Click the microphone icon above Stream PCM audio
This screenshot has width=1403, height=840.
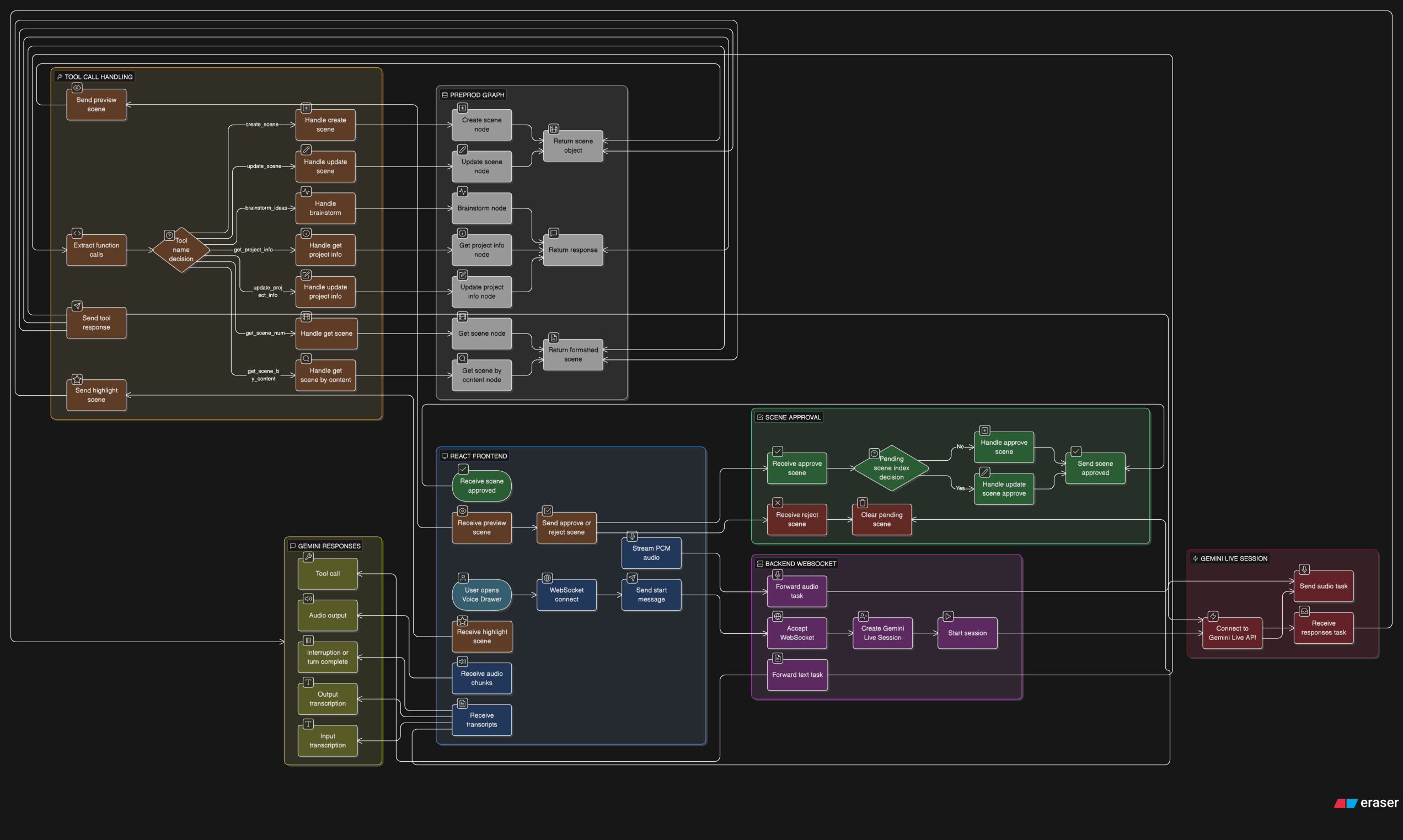point(632,536)
